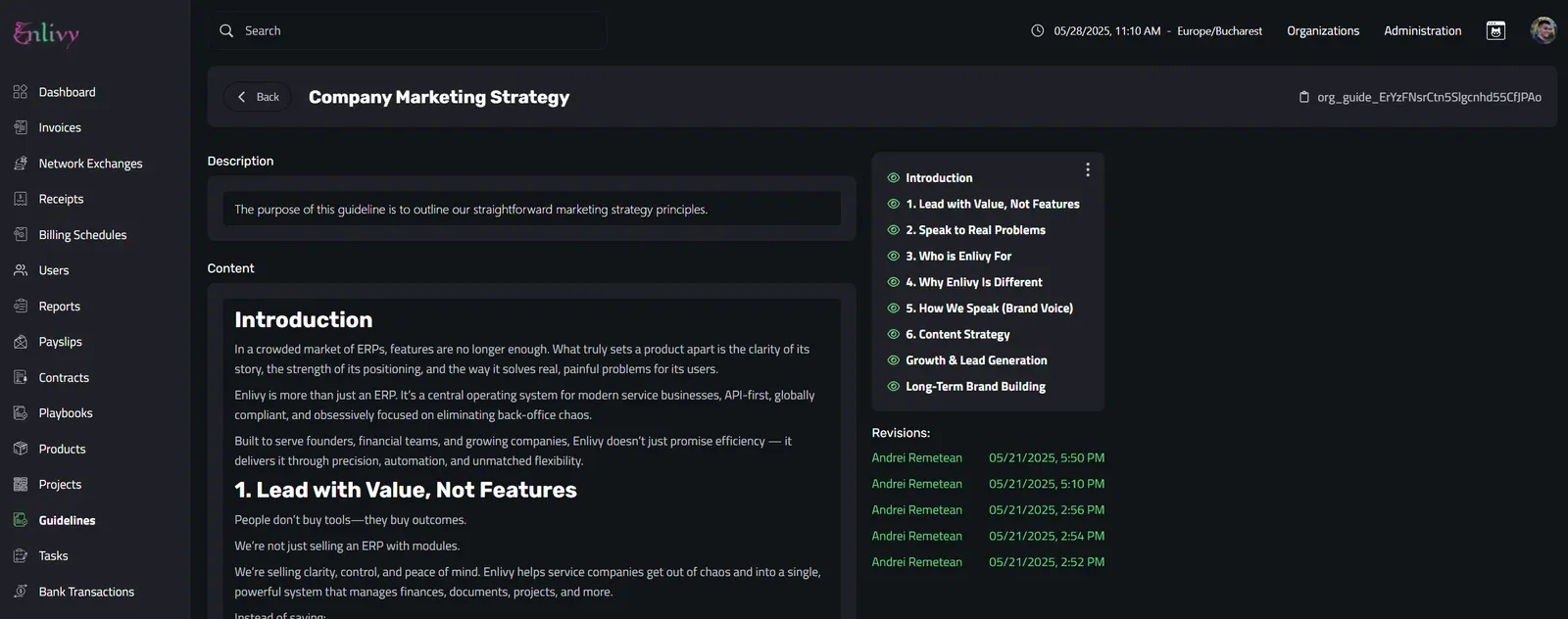
Task: Click the Payslips sidebar icon
Action: [21, 342]
